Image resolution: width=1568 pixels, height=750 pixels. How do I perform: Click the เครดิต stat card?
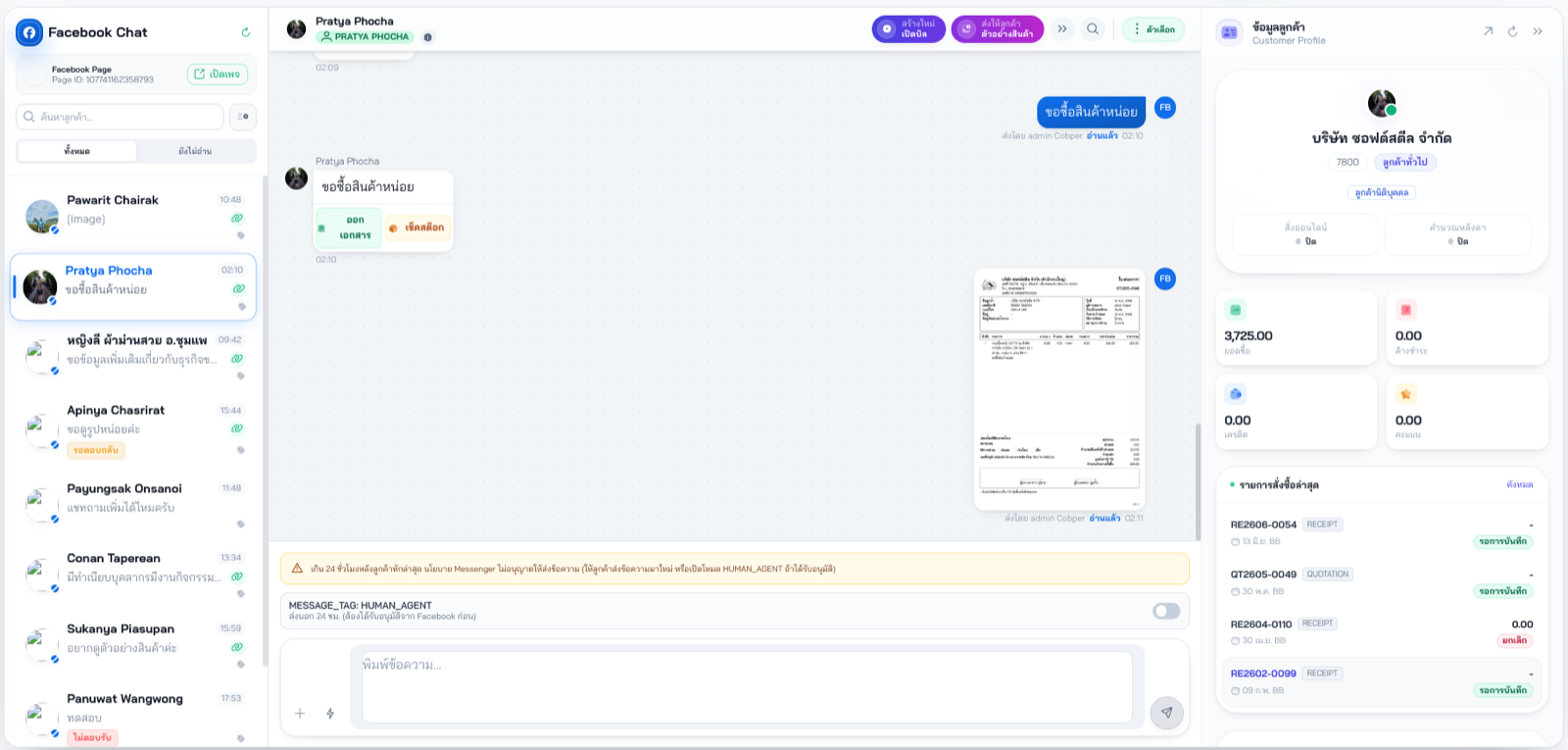[x=1297, y=412]
